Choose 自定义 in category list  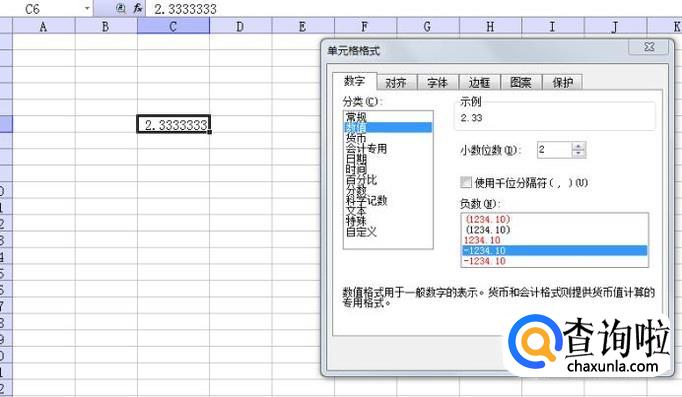tap(361, 232)
